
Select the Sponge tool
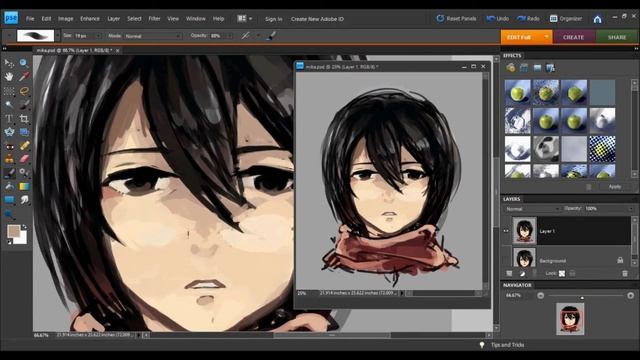[x=9, y=214]
